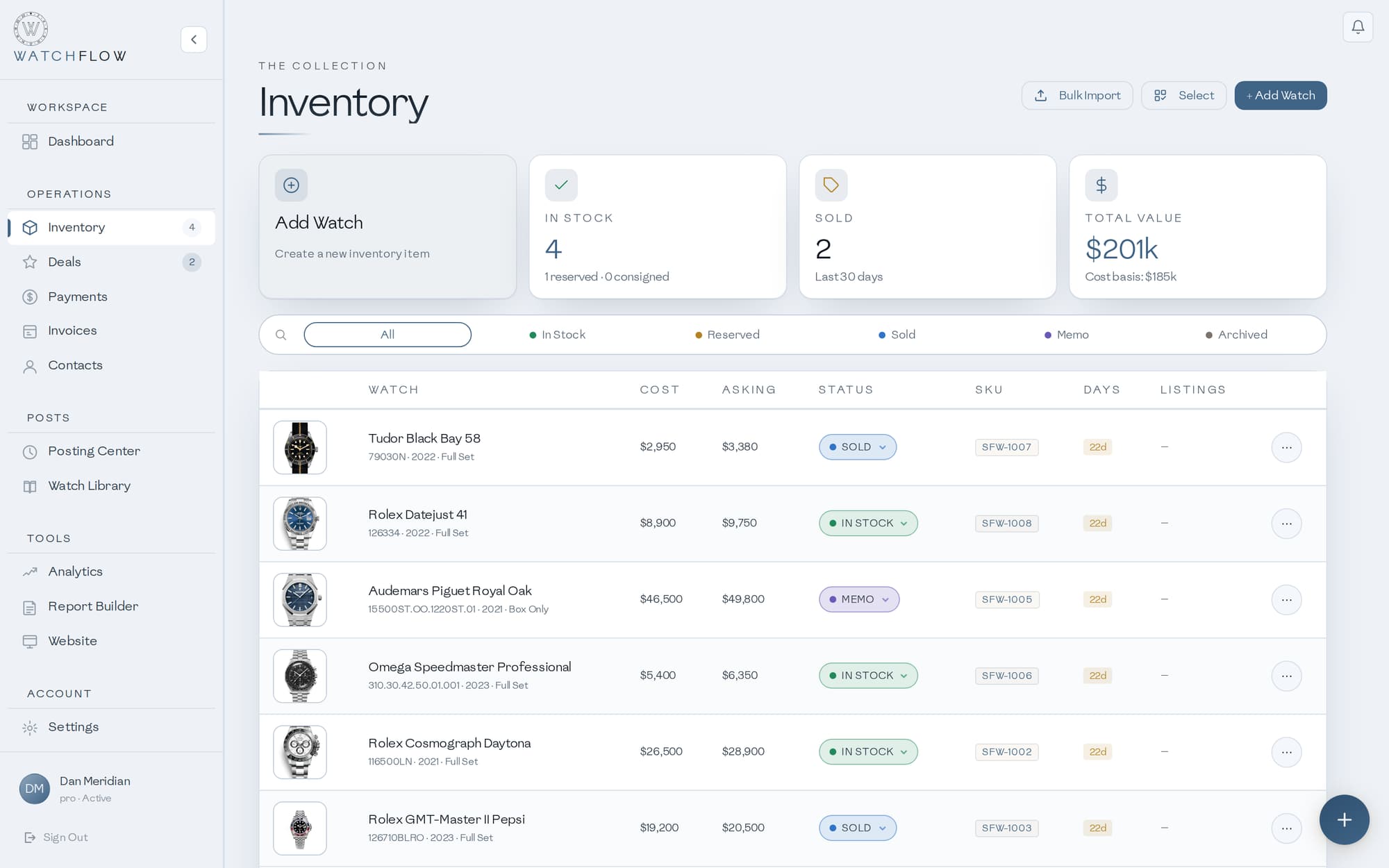Click the Payments dollar icon

coord(30,297)
